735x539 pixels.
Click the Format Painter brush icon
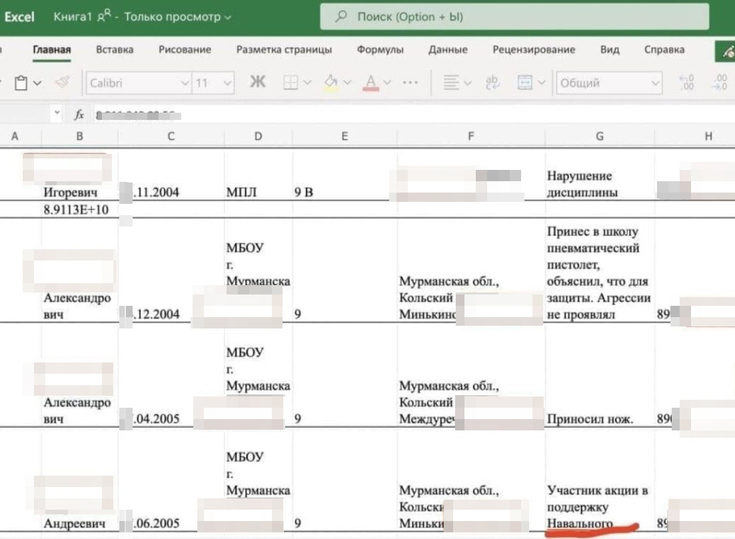point(62,84)
